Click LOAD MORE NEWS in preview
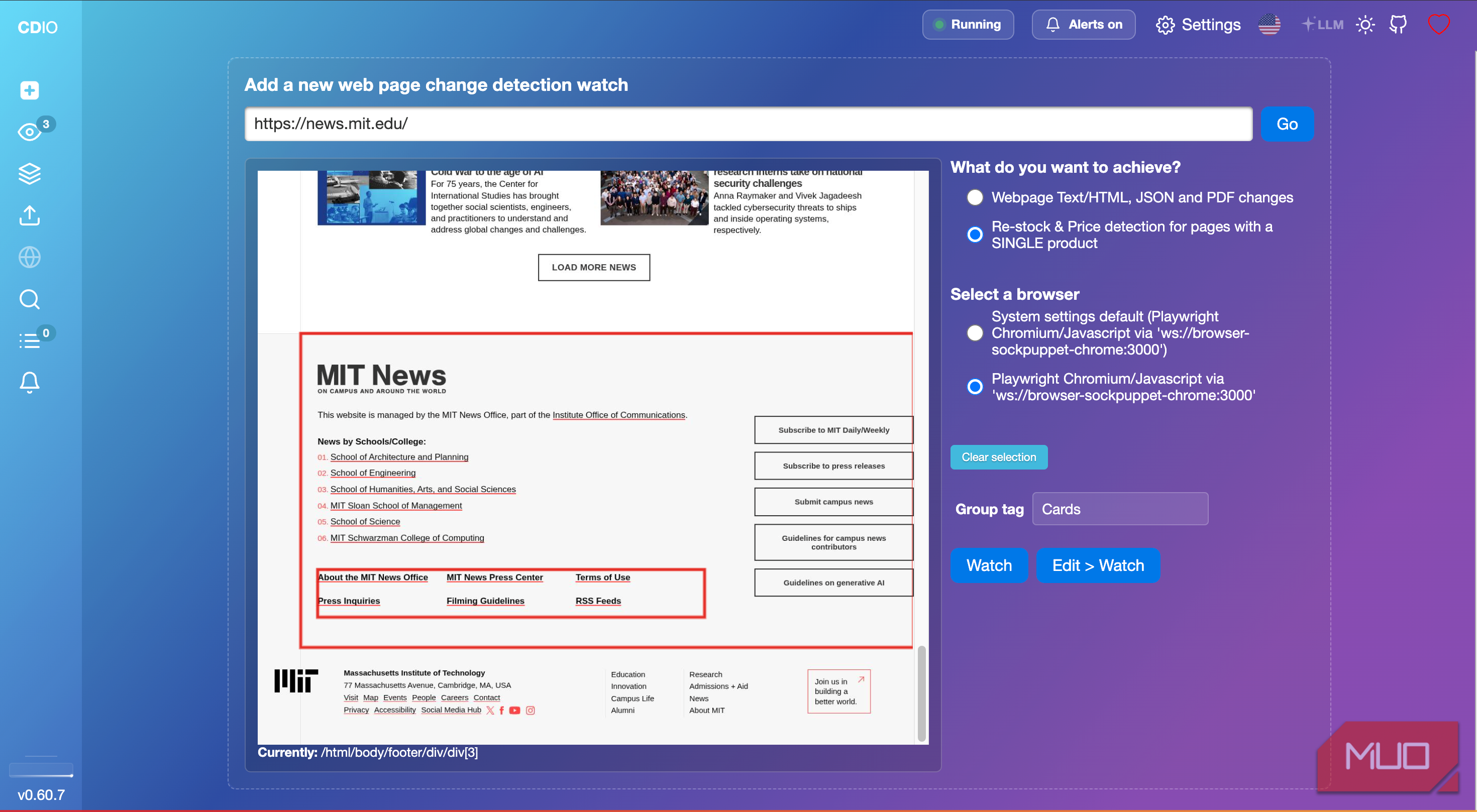Image resolution: width=1477 pixels, height=812 pixels. (593, 268)
